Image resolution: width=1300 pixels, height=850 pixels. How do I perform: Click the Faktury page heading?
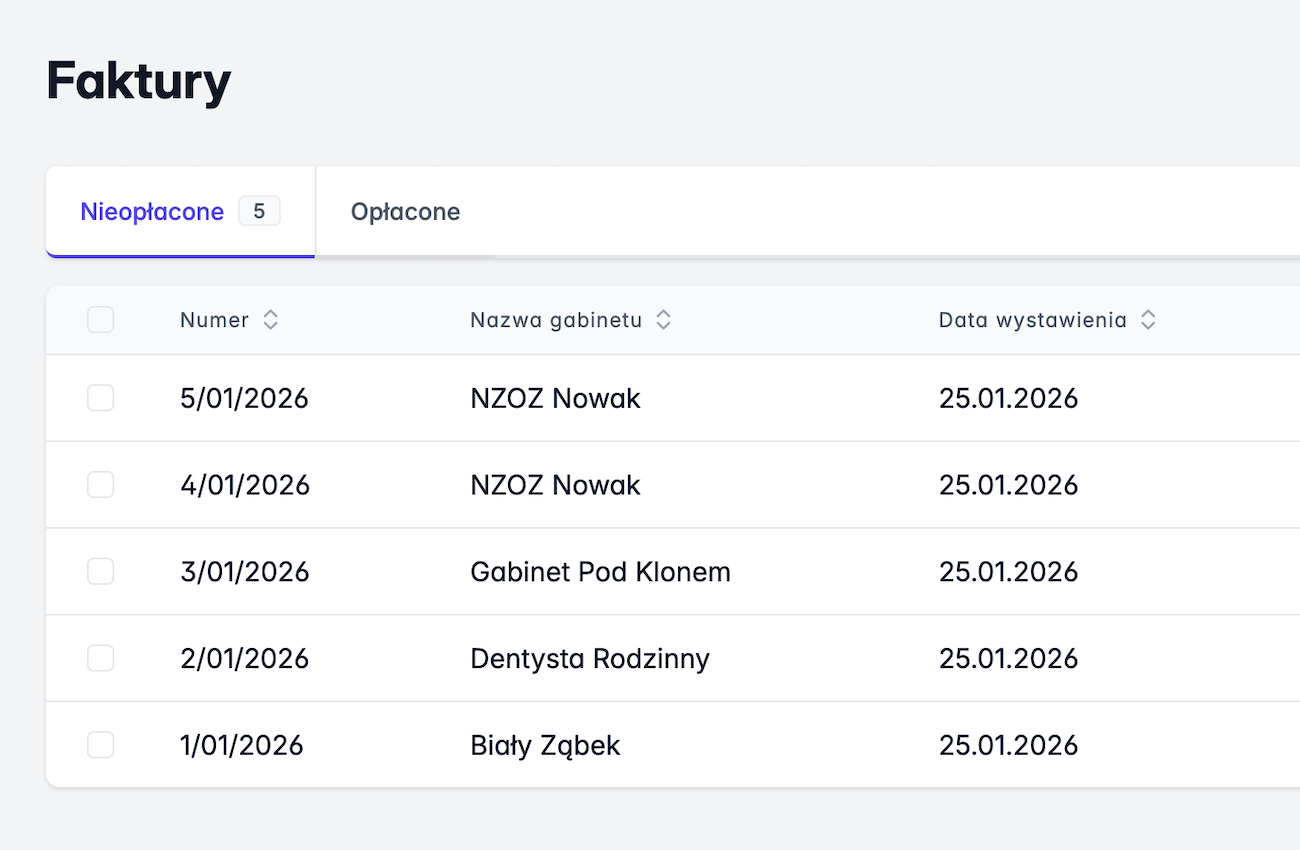click(138, 82)
